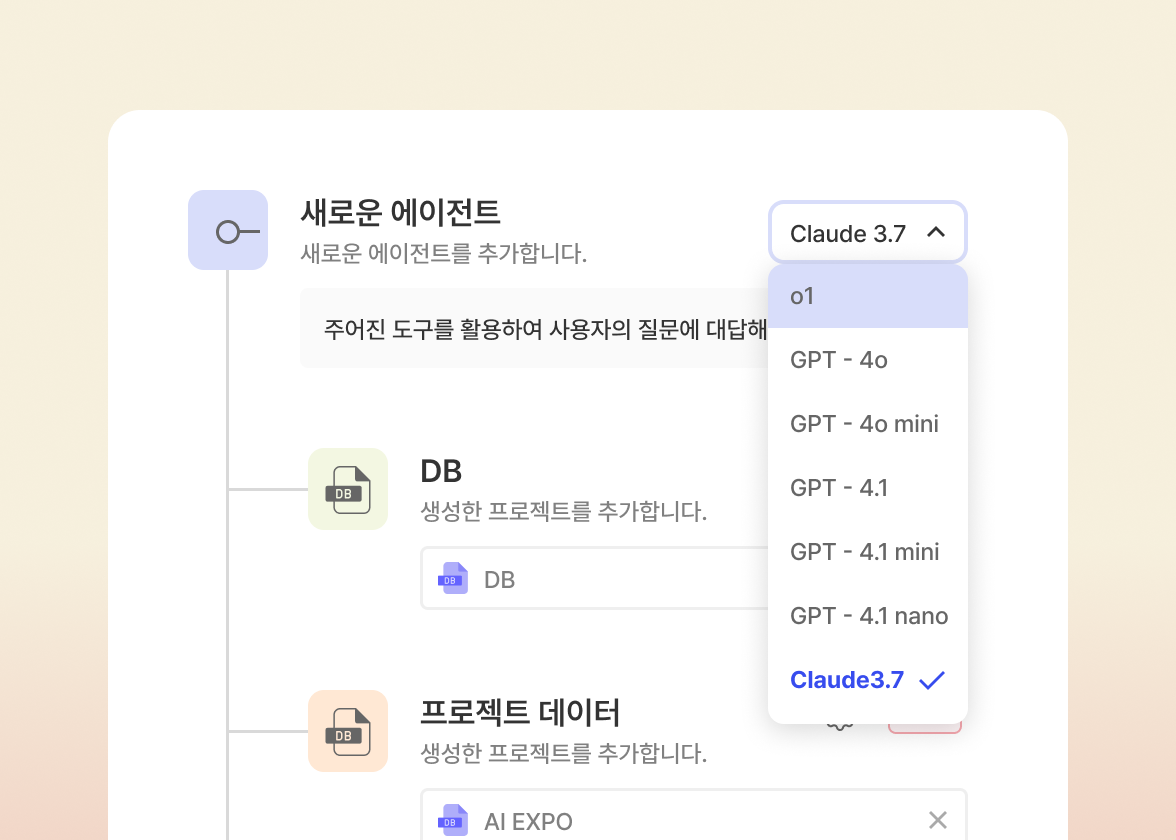Click description 새로운 에이전트를 추가합니다.
The image size is (1176, 840).
coord(443,253)
